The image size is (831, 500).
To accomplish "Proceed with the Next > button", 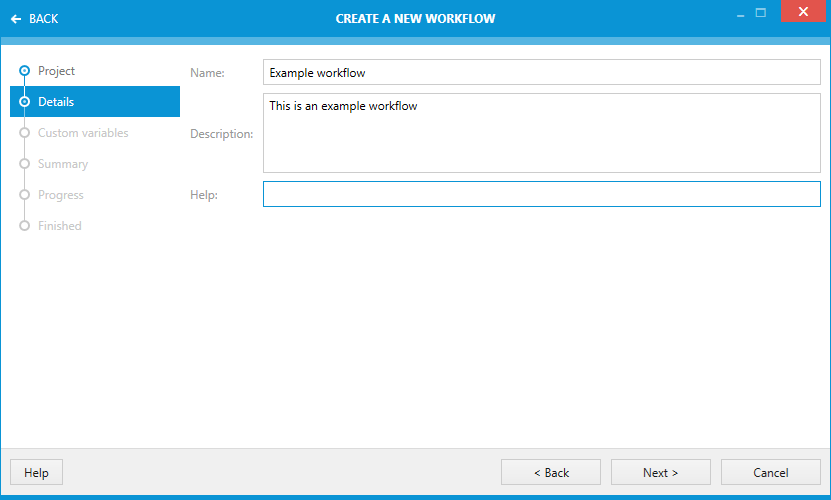I will (660, 472).
